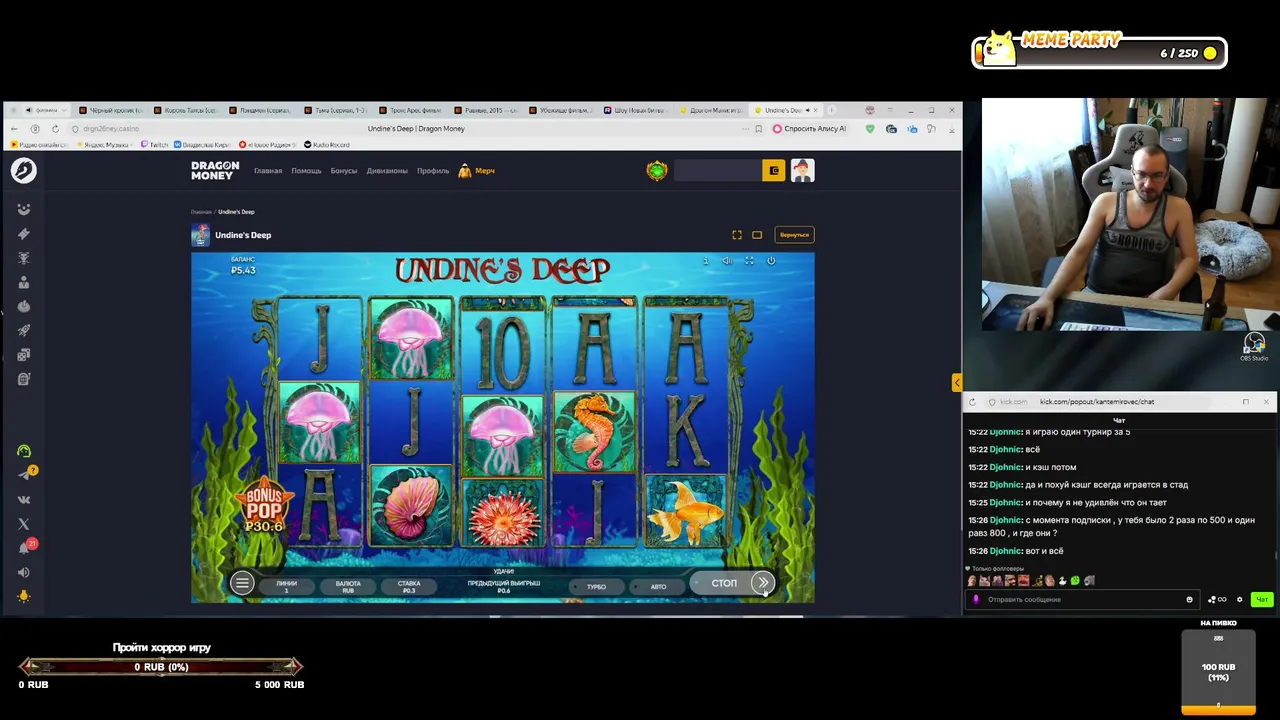Screen dimensions: 1280x720
Task: Open the Radio Record bookmark
Action: pyautogui.click(x=326, y=145)
